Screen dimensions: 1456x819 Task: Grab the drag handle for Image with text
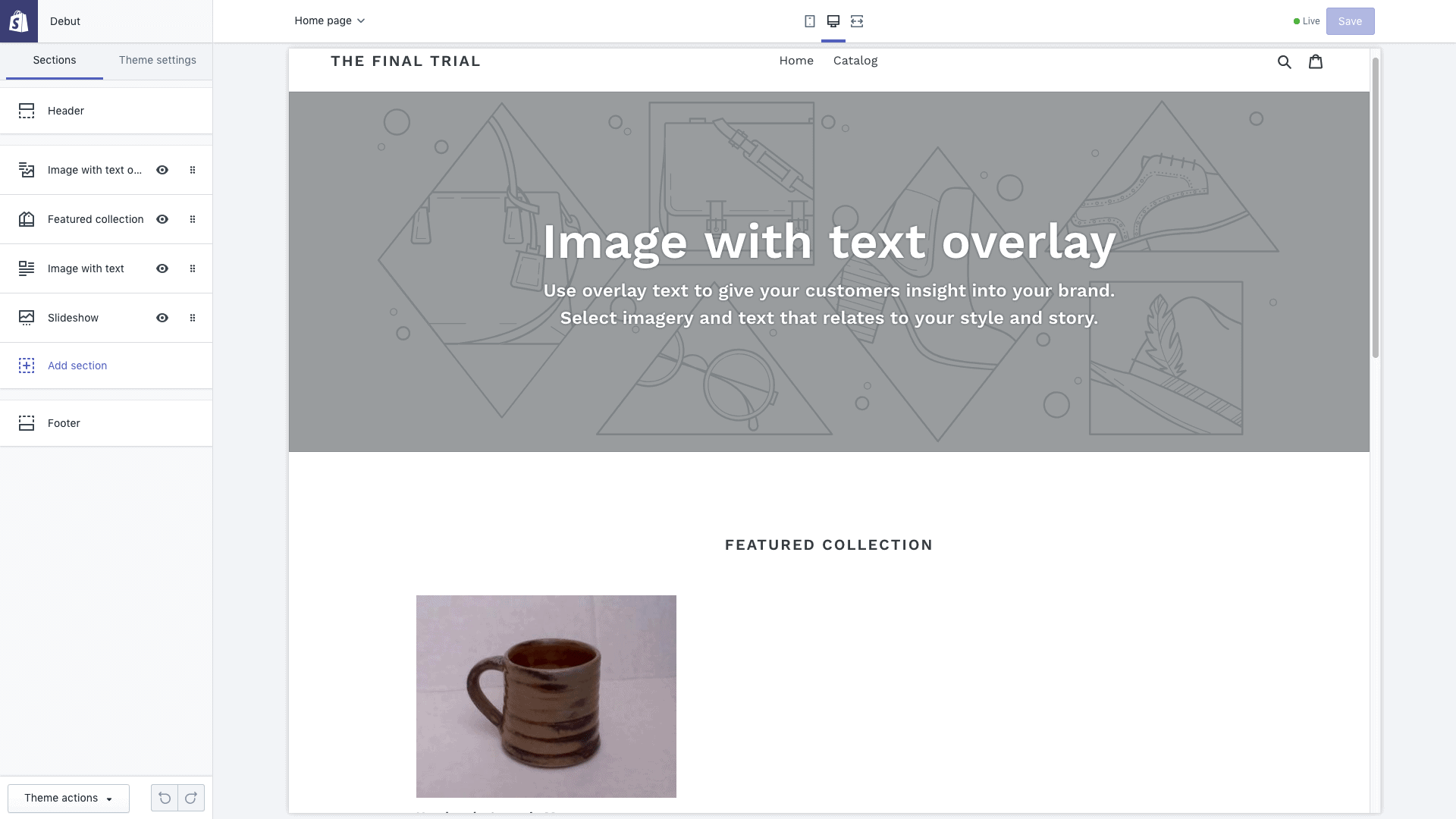click(193, 268)
